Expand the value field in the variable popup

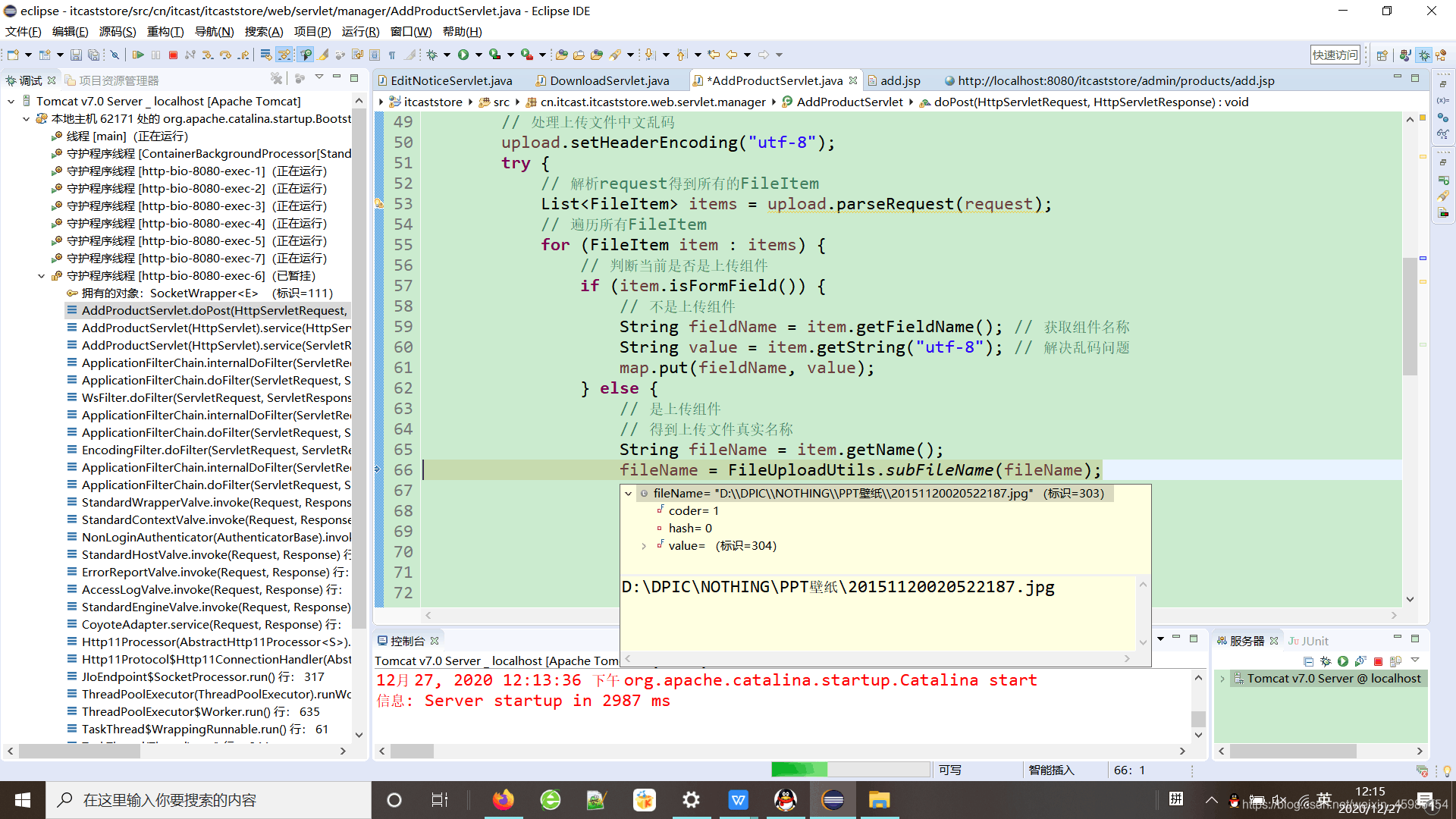click(644, 545)
